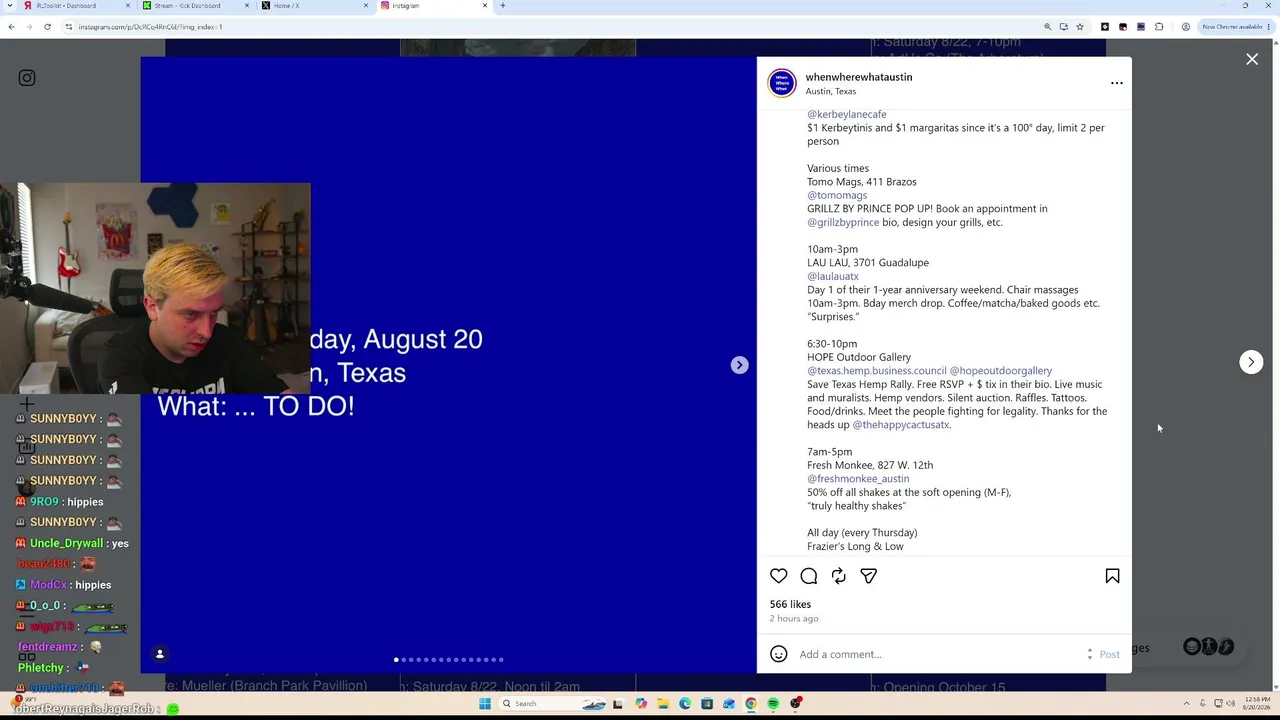Repost using the repost arrows icon

(x=839, y=576)
